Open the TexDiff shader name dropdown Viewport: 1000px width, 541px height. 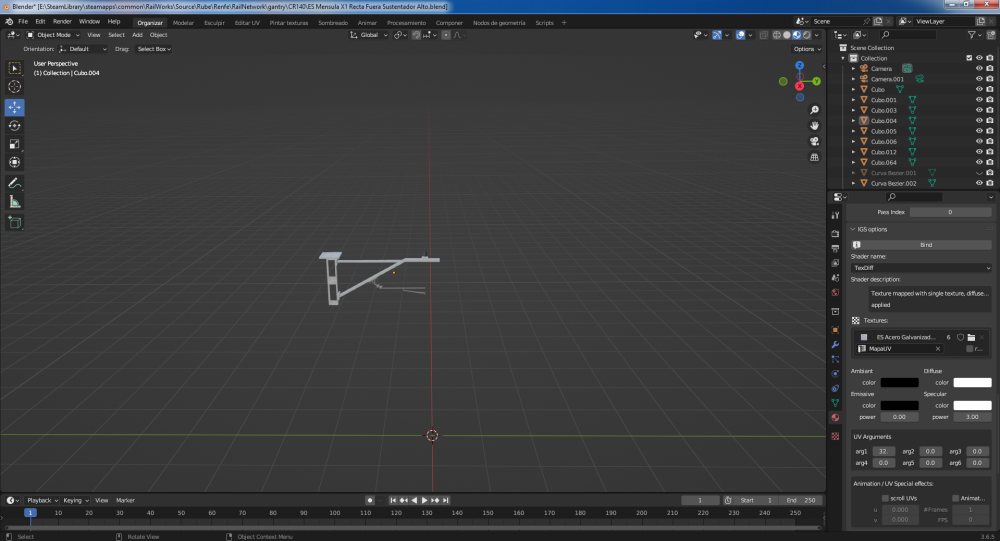[921, 268]
